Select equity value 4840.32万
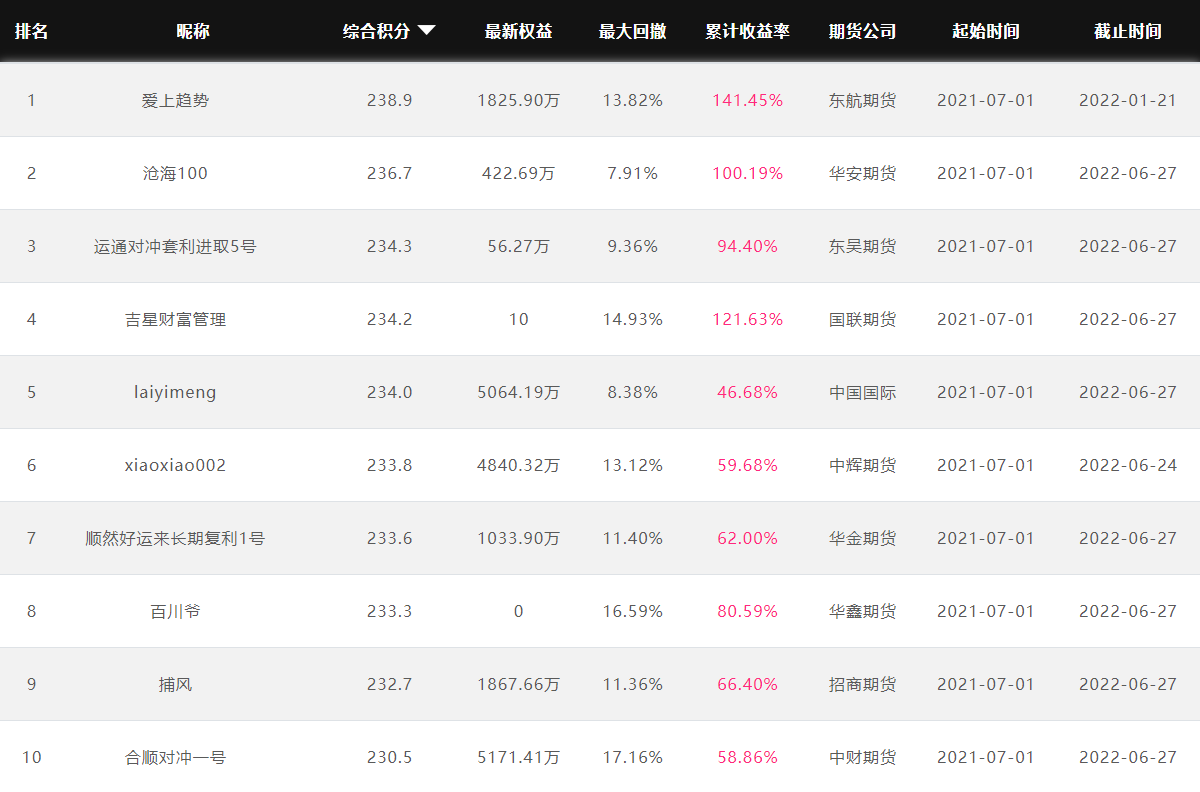Viewport: 1200px width, 792px height. click(519, 465)
